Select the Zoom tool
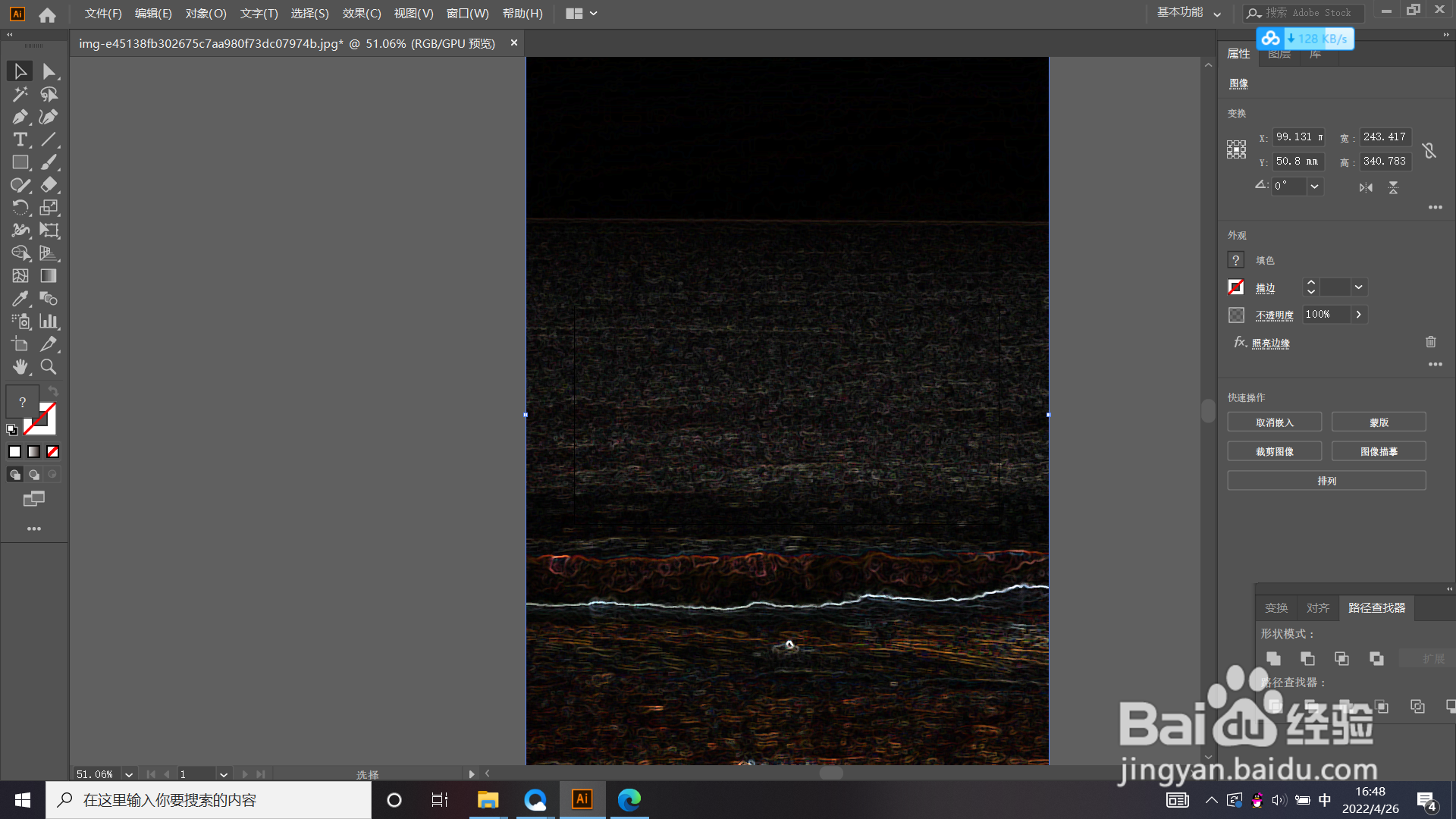 [x=49, y=367]
